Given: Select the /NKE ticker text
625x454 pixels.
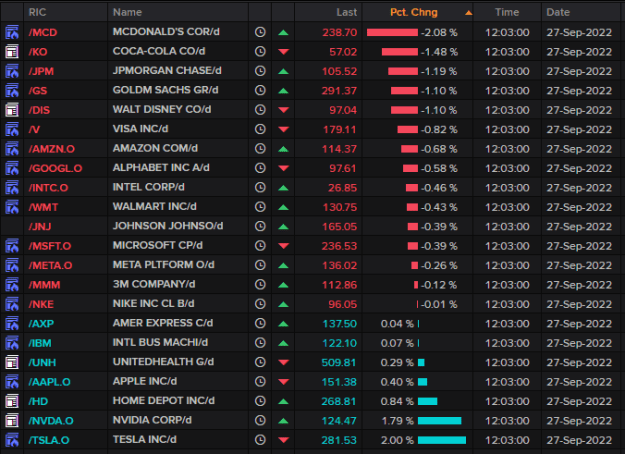Looking at the screenshot, I should coord(41,304).
